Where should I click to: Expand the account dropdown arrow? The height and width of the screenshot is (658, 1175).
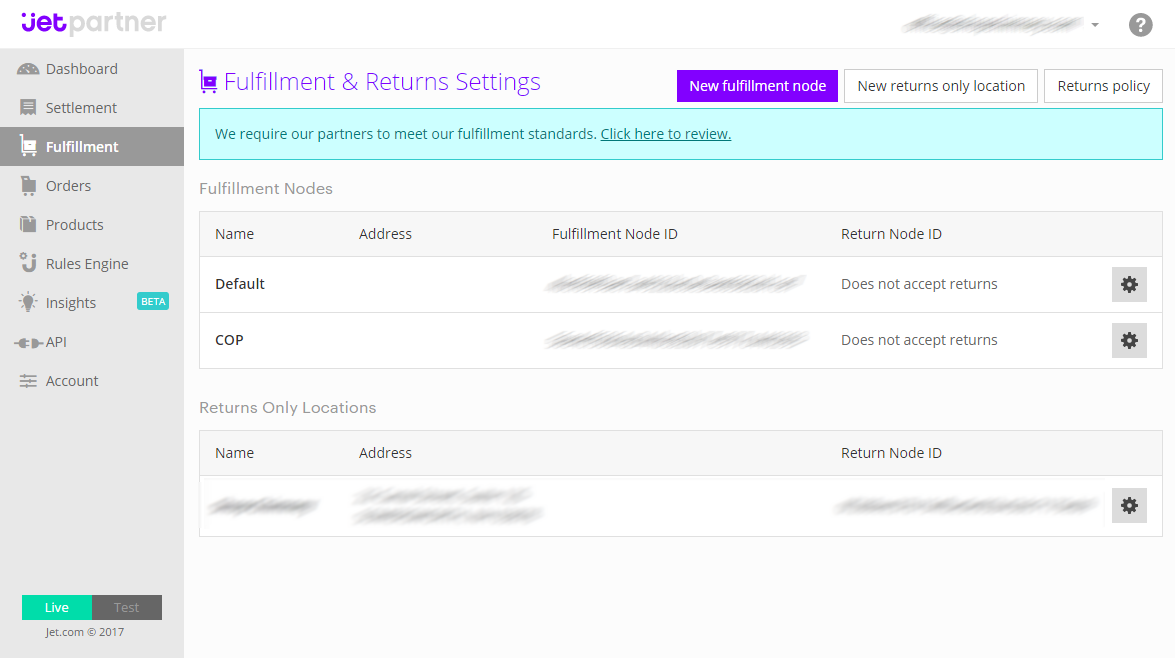(1095, 25)
